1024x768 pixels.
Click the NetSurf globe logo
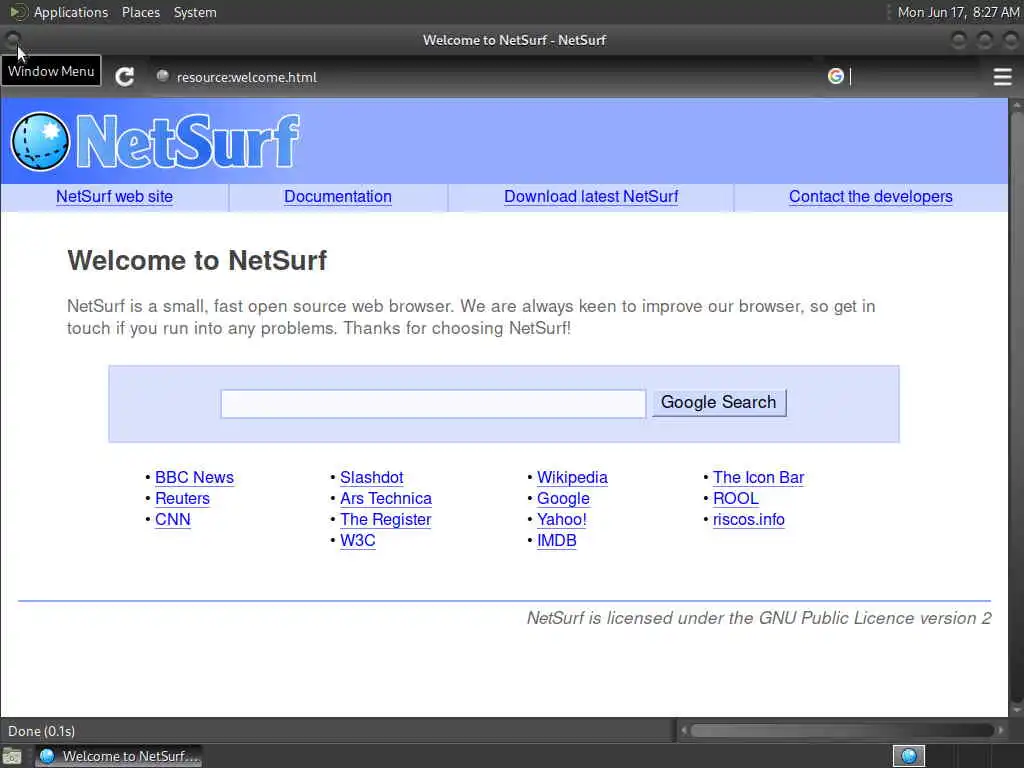point(40,141)
